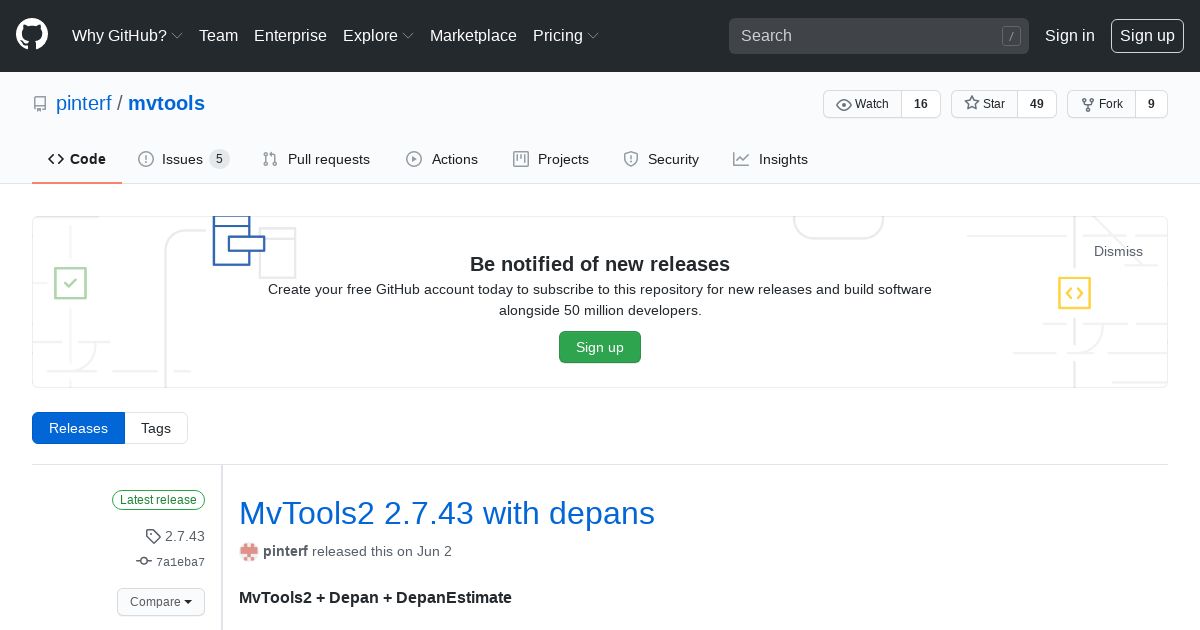Open the Team page

(x=218, y=35)
